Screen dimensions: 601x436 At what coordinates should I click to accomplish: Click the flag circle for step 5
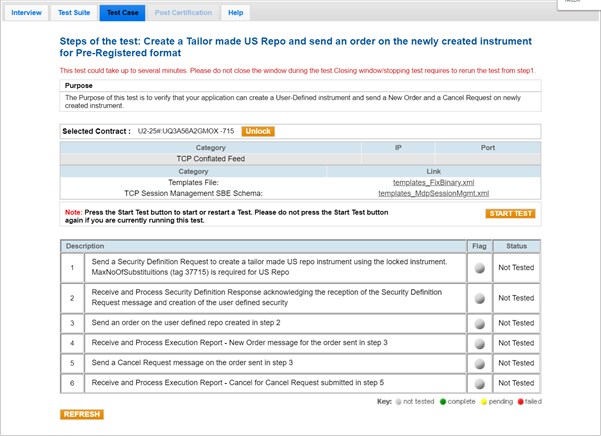pos(478,362)
